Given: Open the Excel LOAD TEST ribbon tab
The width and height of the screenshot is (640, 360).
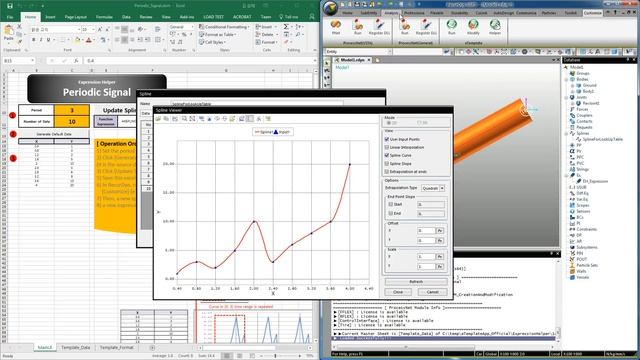Looking at the screenshot, I should tap(214, 17).
